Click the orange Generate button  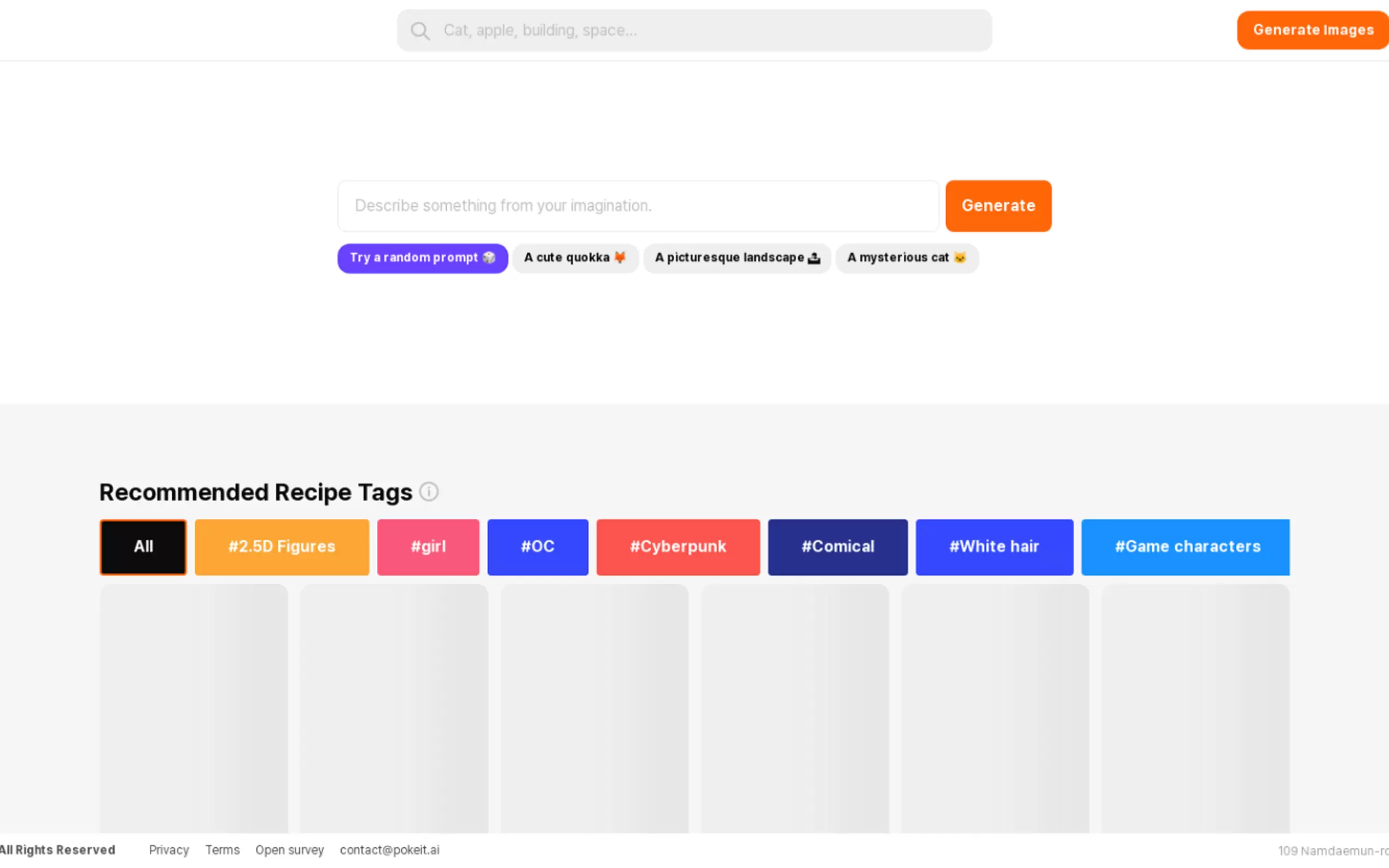tap(998, 206)
